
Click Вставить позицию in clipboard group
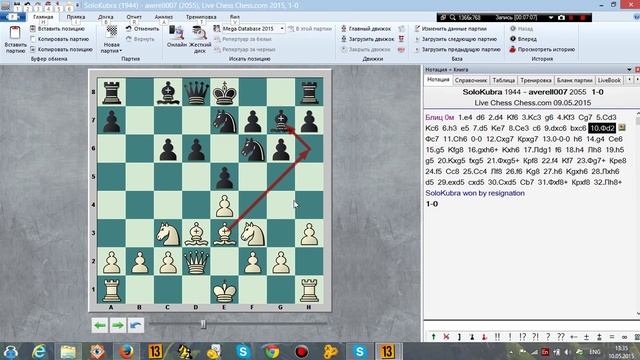57,29
